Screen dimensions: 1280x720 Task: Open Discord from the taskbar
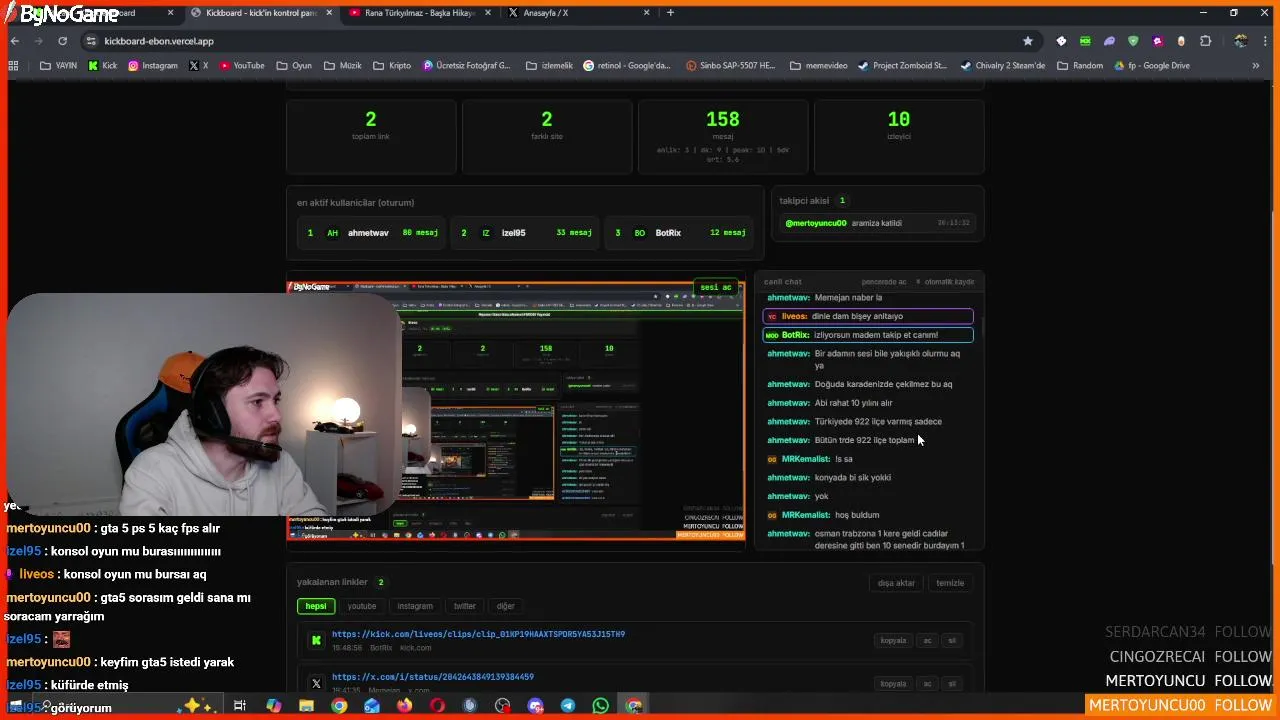pos(535,706)
